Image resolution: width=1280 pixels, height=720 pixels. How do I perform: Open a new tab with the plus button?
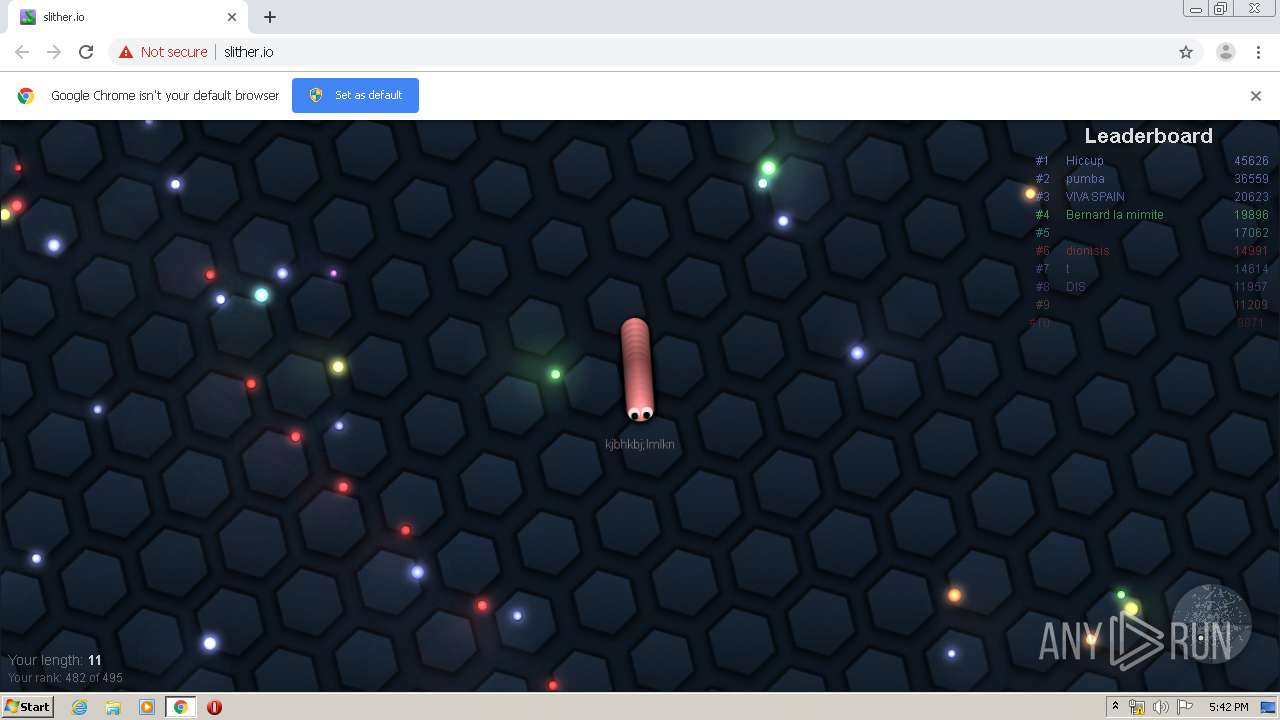[x=270, y=17]
